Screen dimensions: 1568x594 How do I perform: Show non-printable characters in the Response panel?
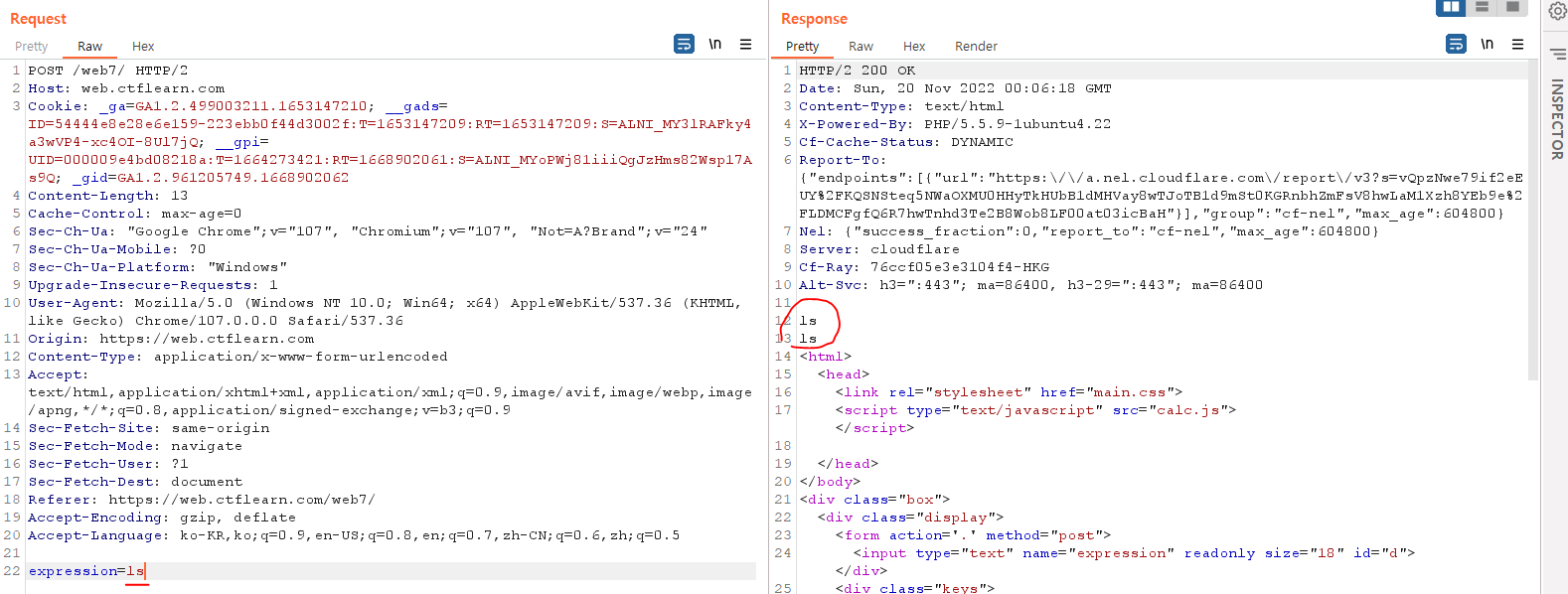[x=1487, y=44]
